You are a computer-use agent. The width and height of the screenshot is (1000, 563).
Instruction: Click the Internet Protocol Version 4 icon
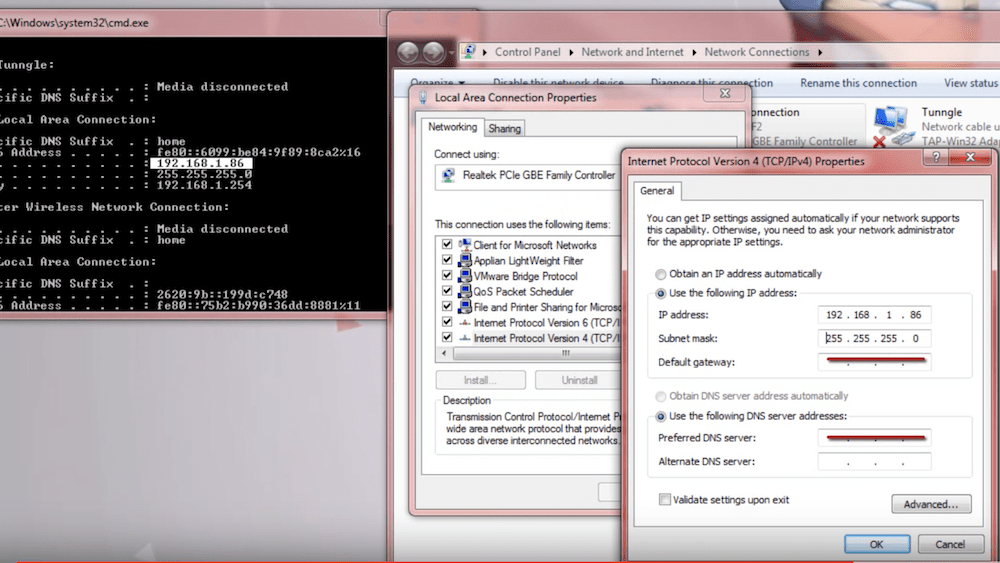tap(465, 338)
